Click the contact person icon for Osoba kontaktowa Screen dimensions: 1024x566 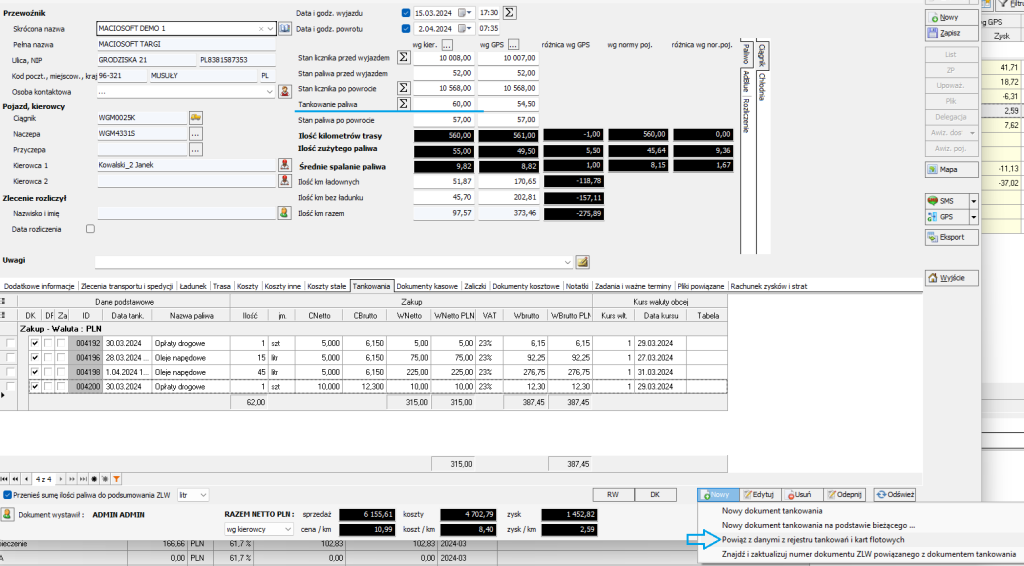284,91
